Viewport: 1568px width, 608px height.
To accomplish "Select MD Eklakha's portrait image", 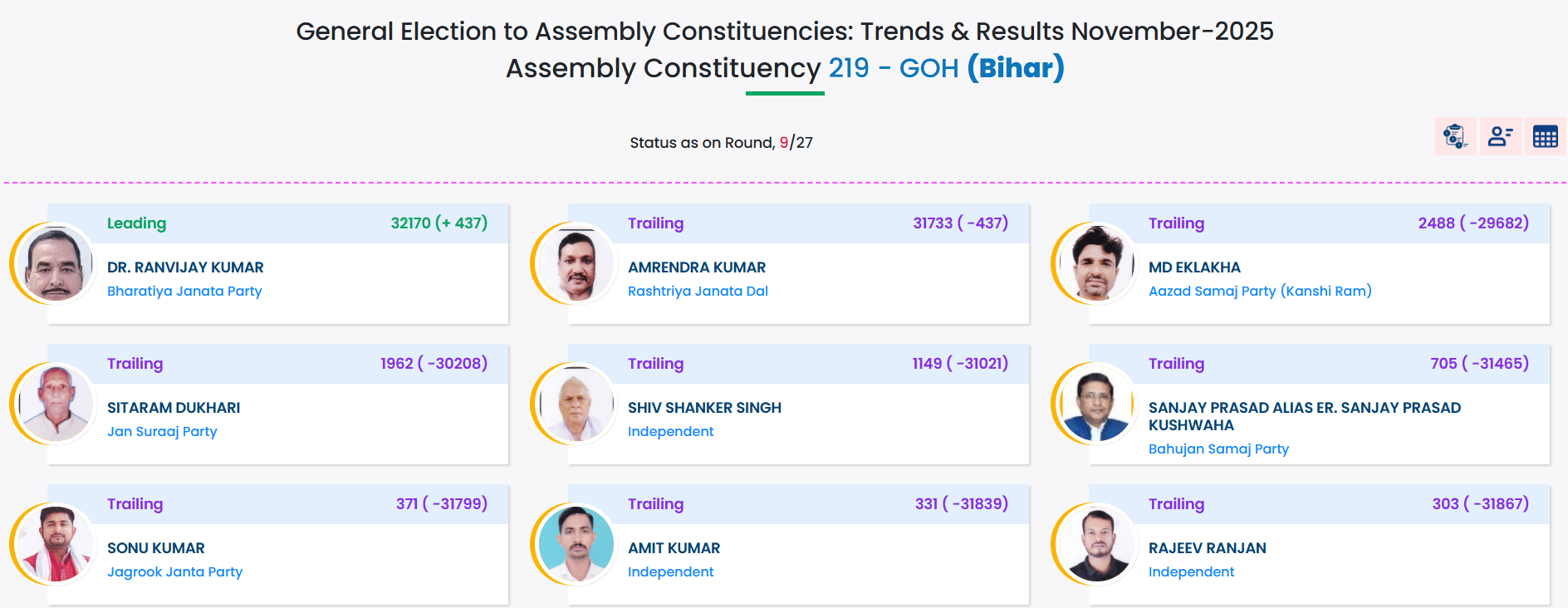I will (1096, 263).
